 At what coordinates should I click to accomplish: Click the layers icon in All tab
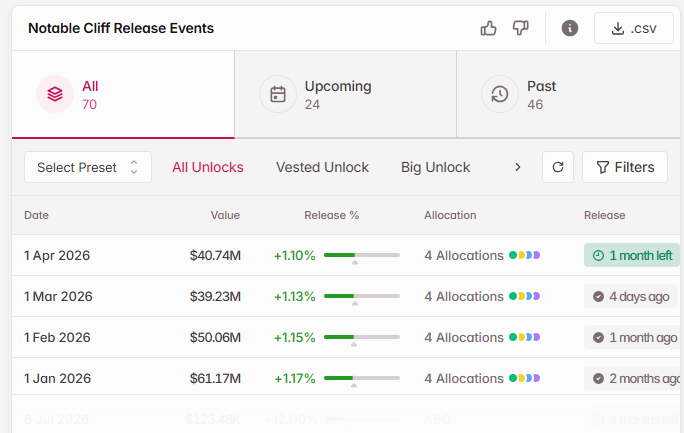pos(55,94)
